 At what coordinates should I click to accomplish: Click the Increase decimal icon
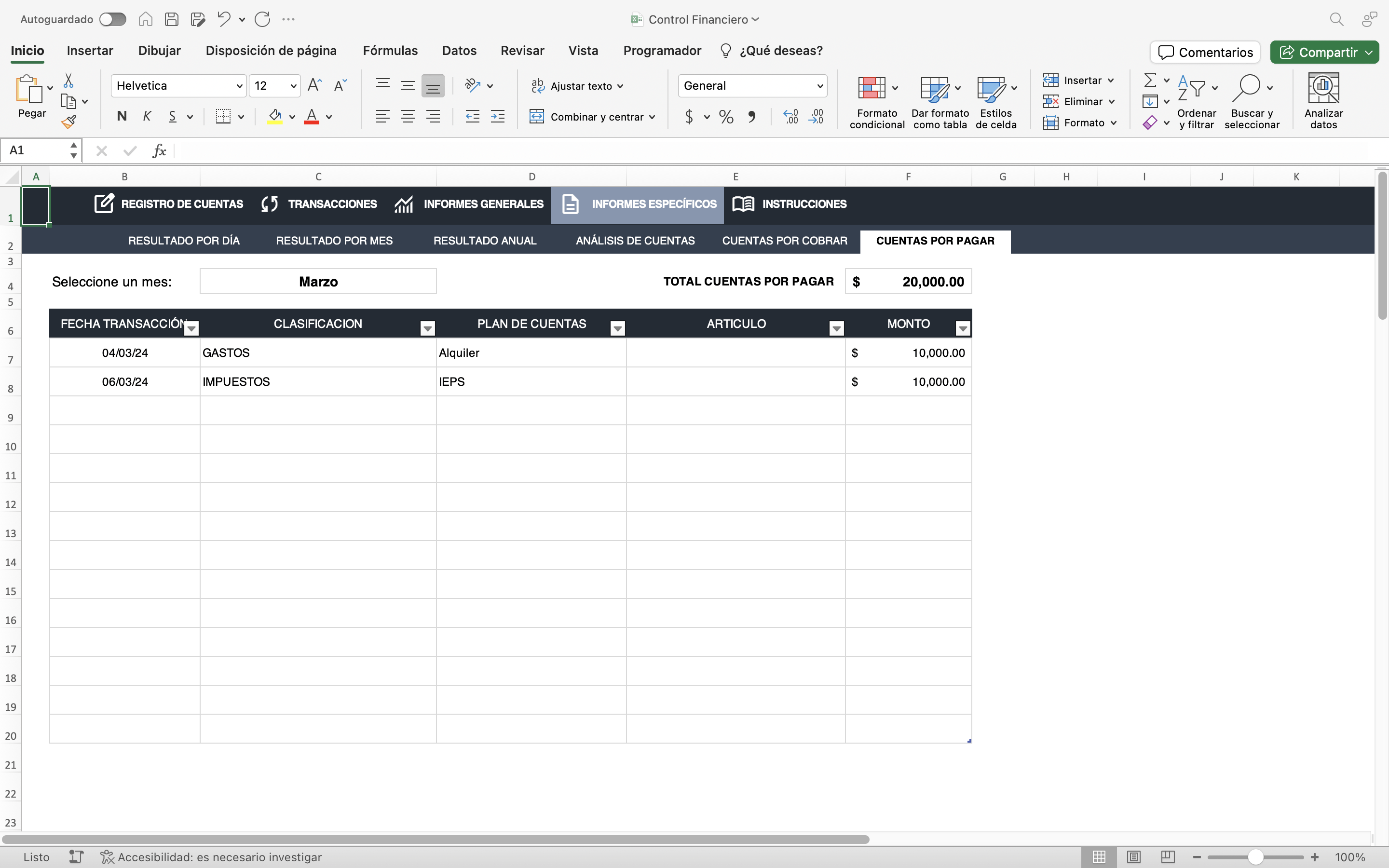coord(790,117)
